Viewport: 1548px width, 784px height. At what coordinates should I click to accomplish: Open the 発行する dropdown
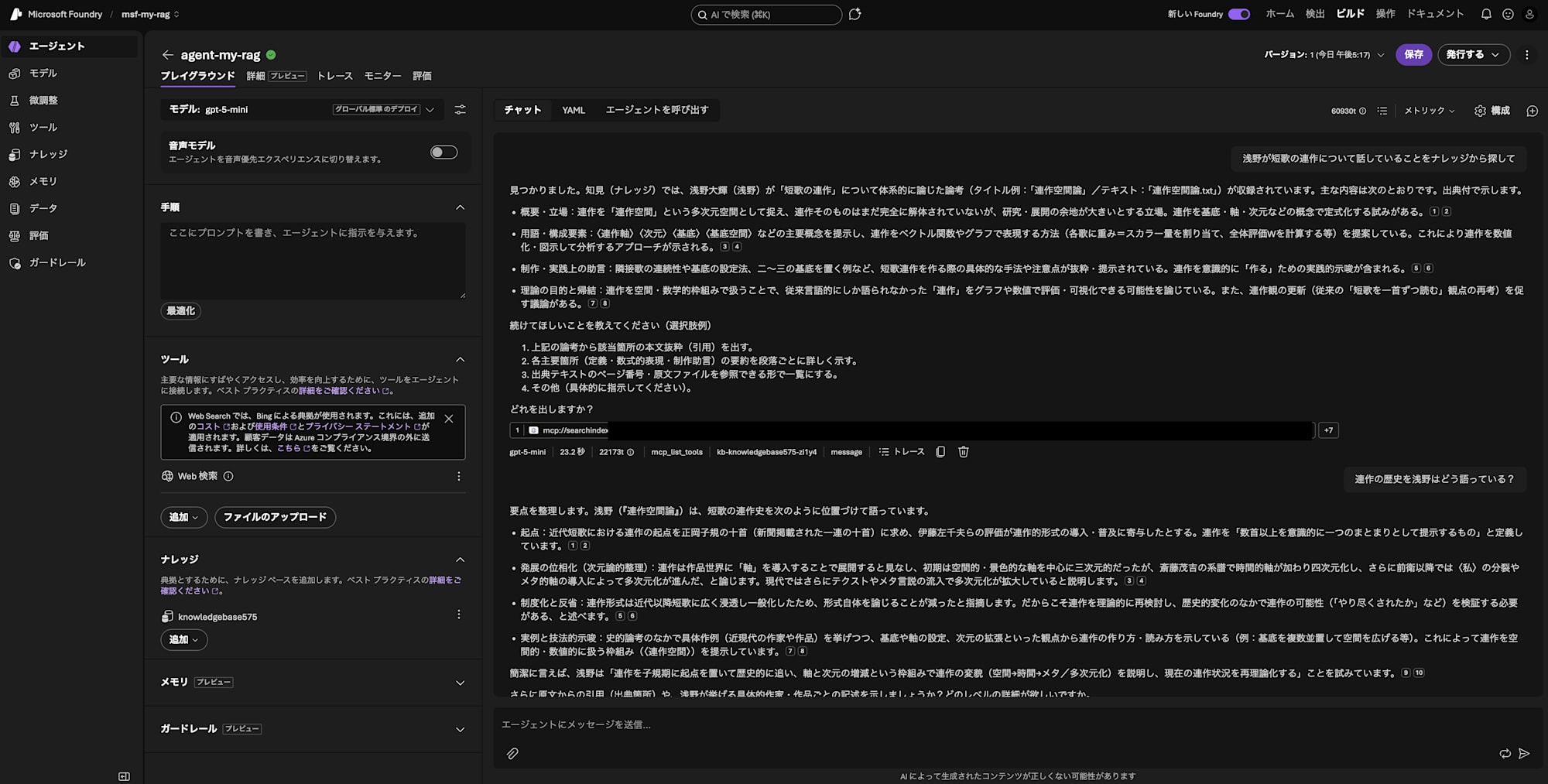(1474, 55)
